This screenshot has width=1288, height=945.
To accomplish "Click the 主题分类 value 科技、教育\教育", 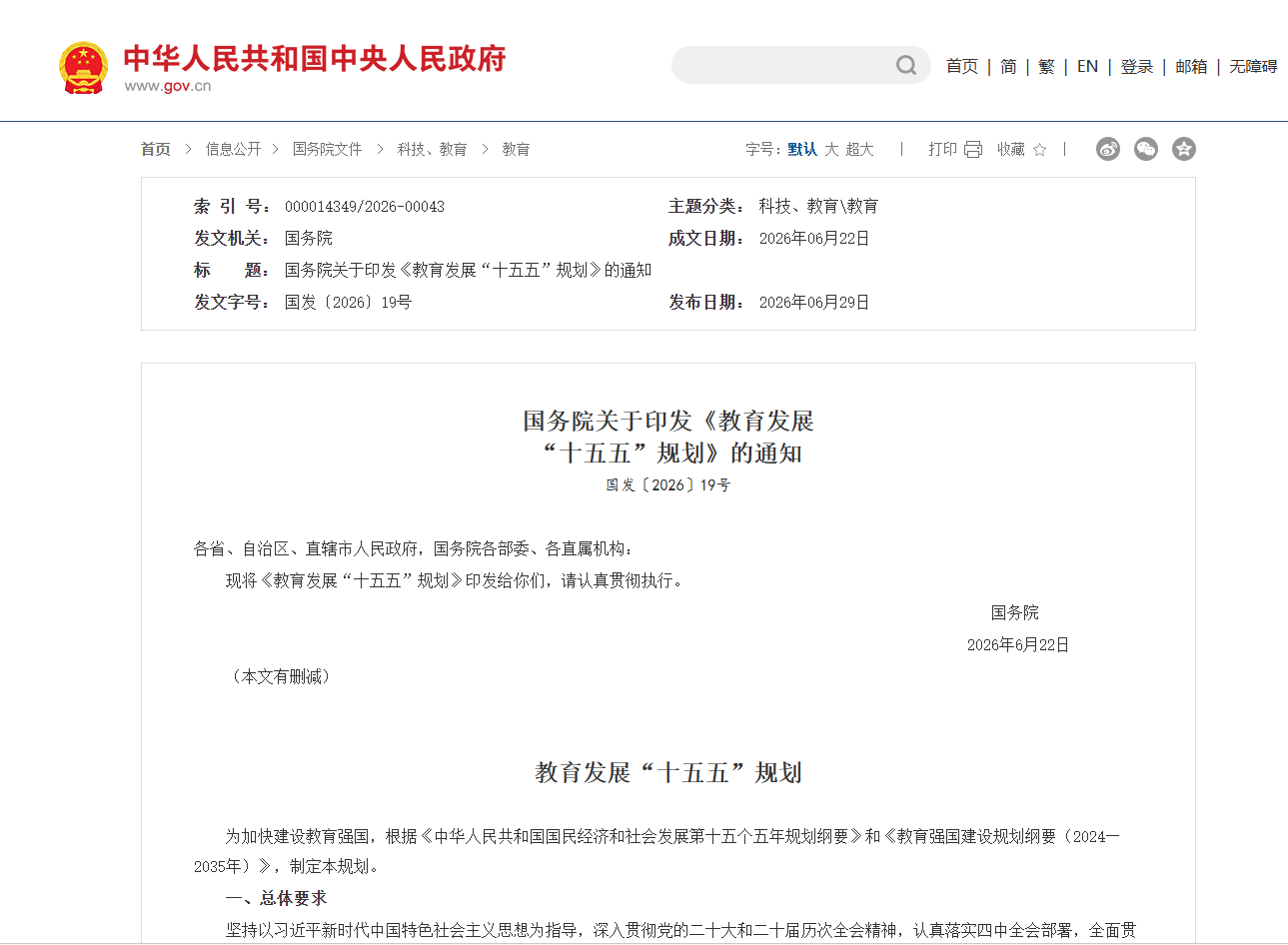I will 818,207.
